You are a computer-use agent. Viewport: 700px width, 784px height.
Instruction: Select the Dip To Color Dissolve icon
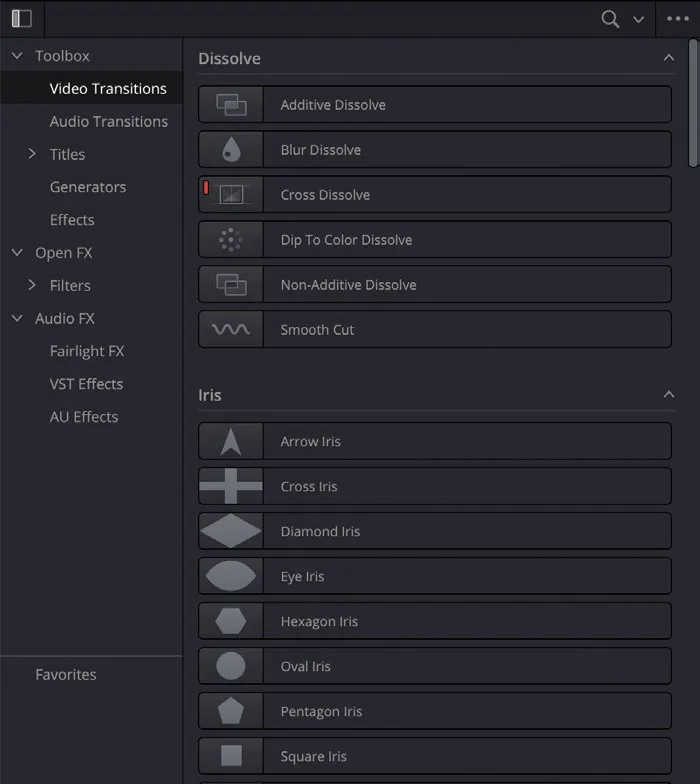click(230, 240)
